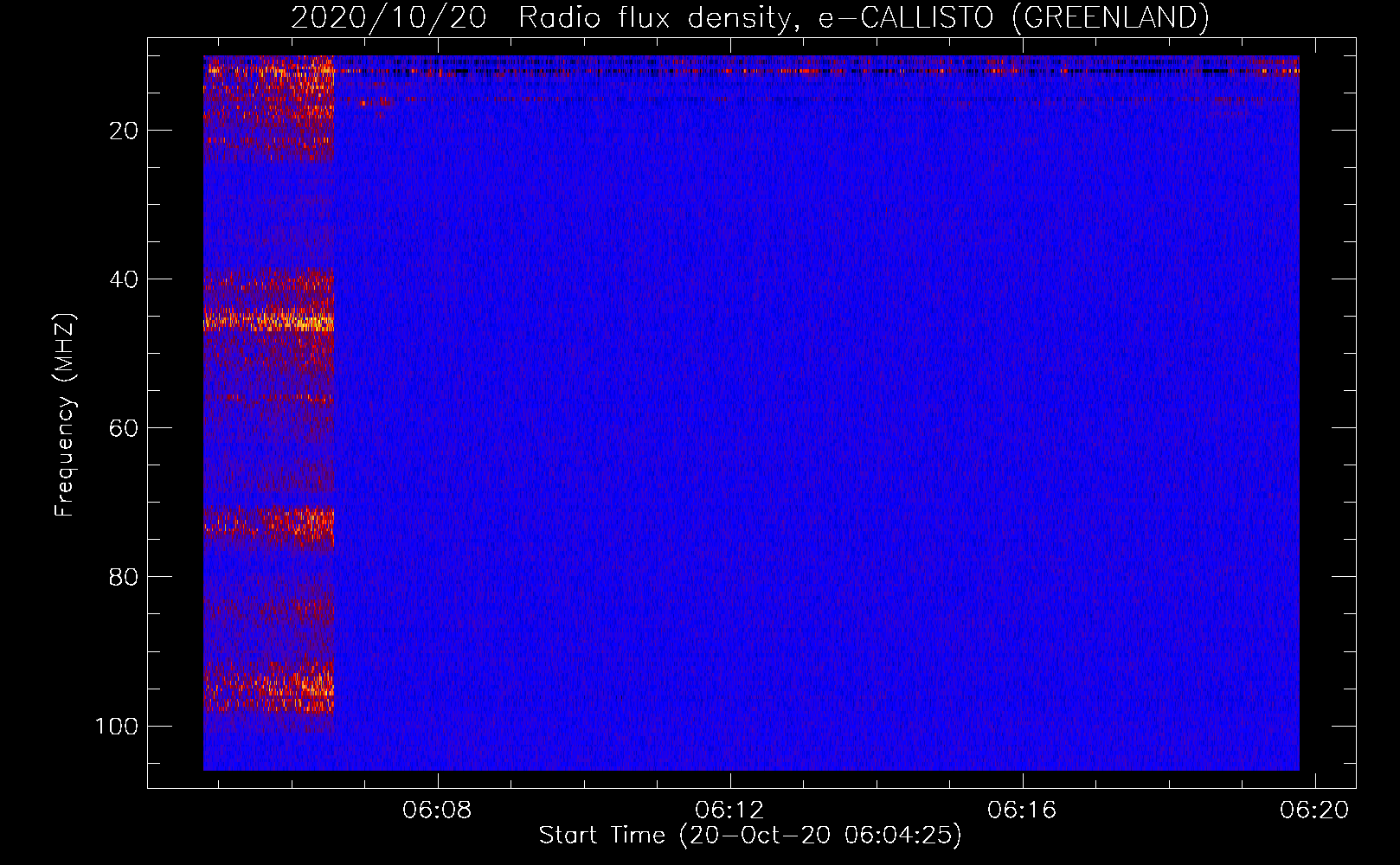Click the 06:08 time tick label
Viewport: 1400px width, 865px height.
438,811
